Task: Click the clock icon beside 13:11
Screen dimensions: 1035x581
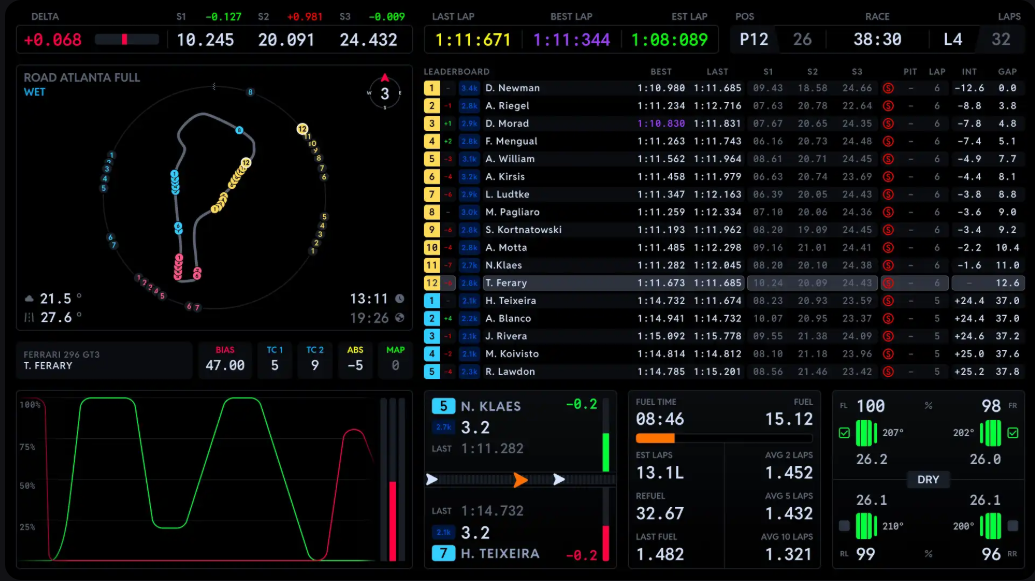Action: [399, 299]
